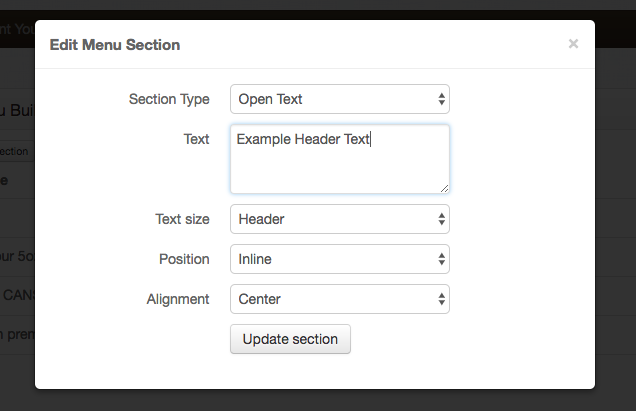The image size is (636, 411).
Task: Click the textarea resize handle corner
Action: [x=444, y=188]
